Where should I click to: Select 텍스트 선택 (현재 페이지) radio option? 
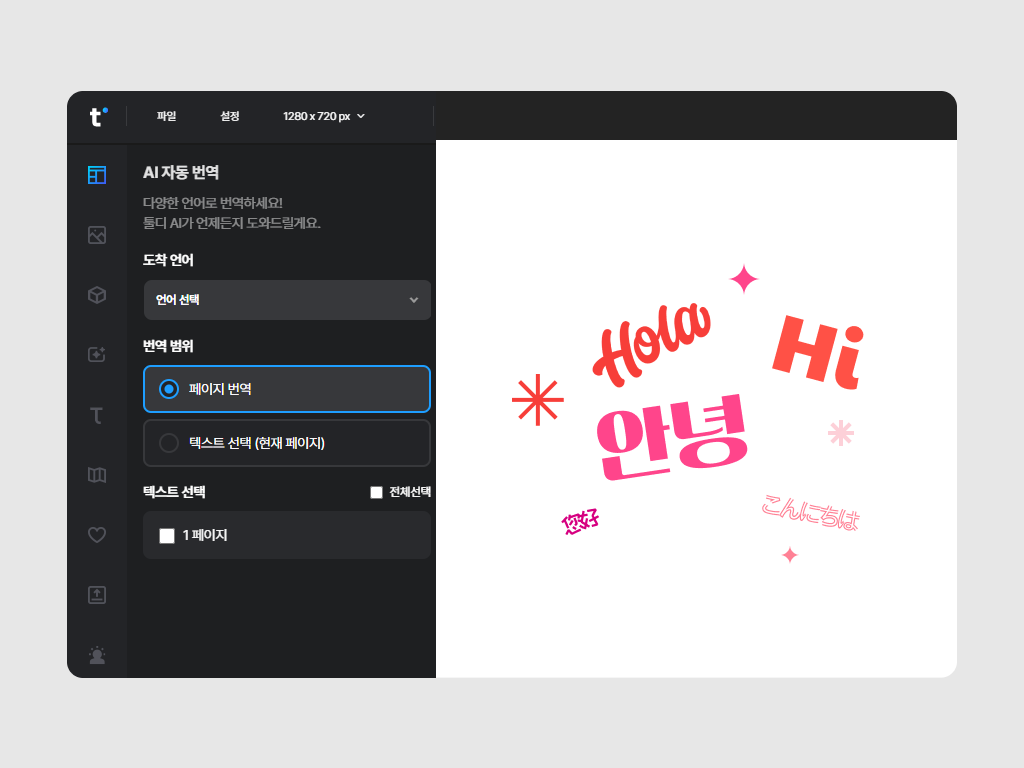point(287,443)
